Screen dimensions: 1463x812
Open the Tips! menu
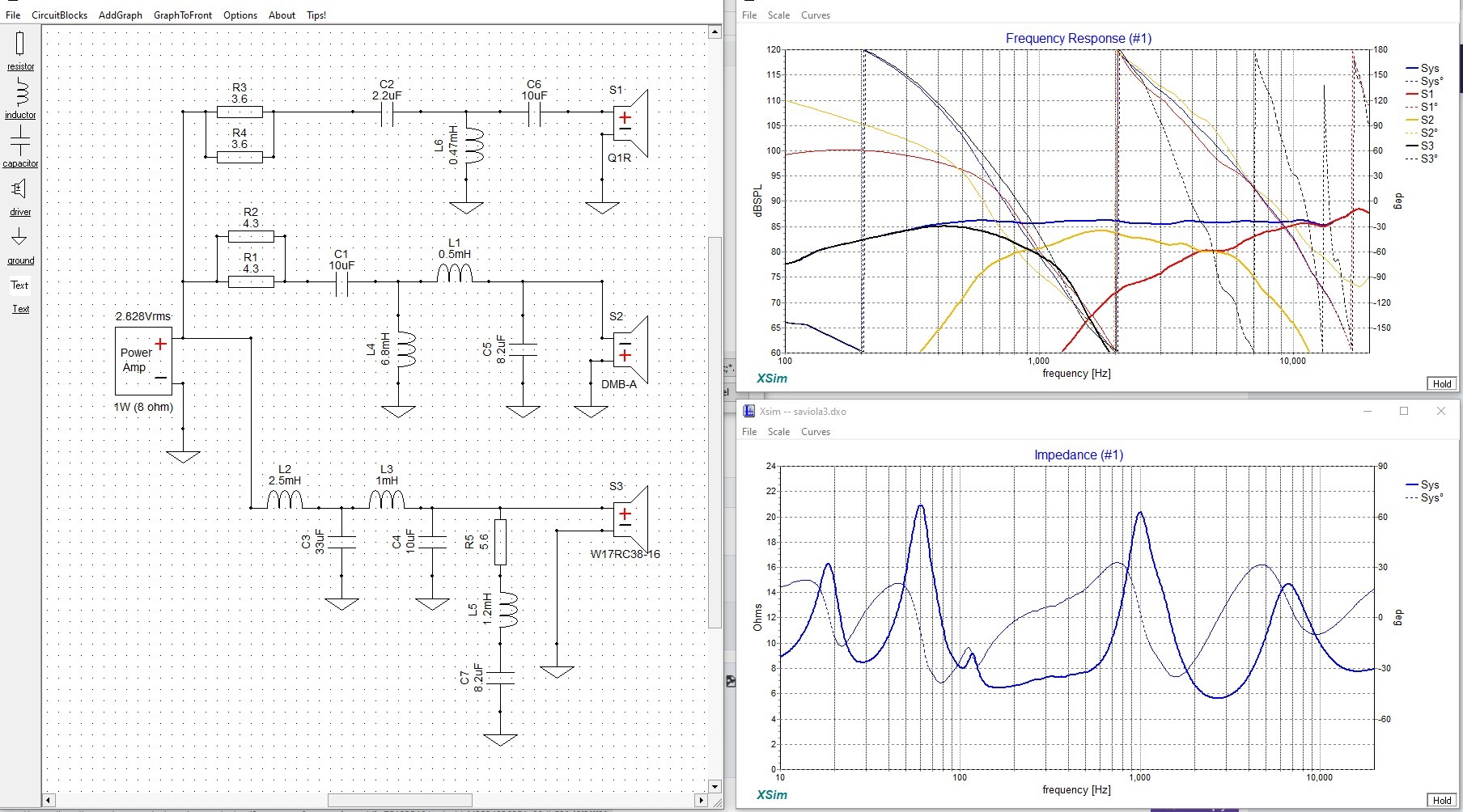(316, 15)
